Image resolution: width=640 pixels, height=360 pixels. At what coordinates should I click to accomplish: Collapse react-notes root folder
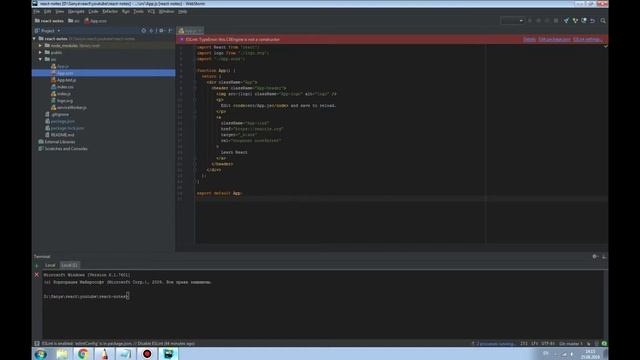pyautogui.click(x=34, y=39)
